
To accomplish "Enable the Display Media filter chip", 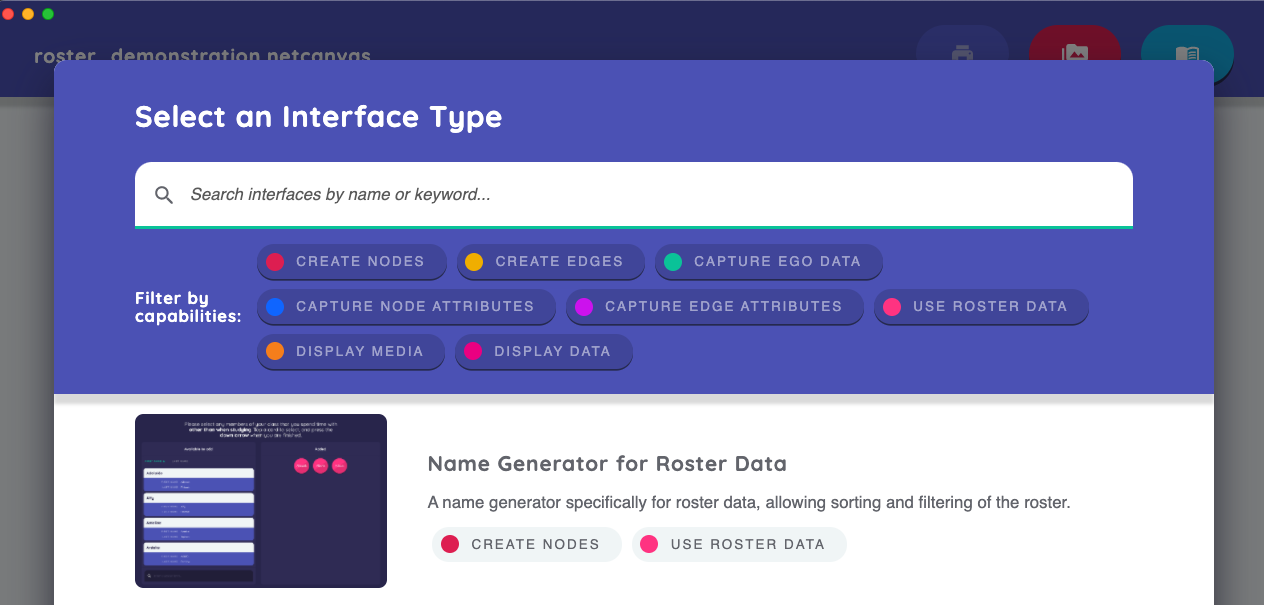I will 350,352.
